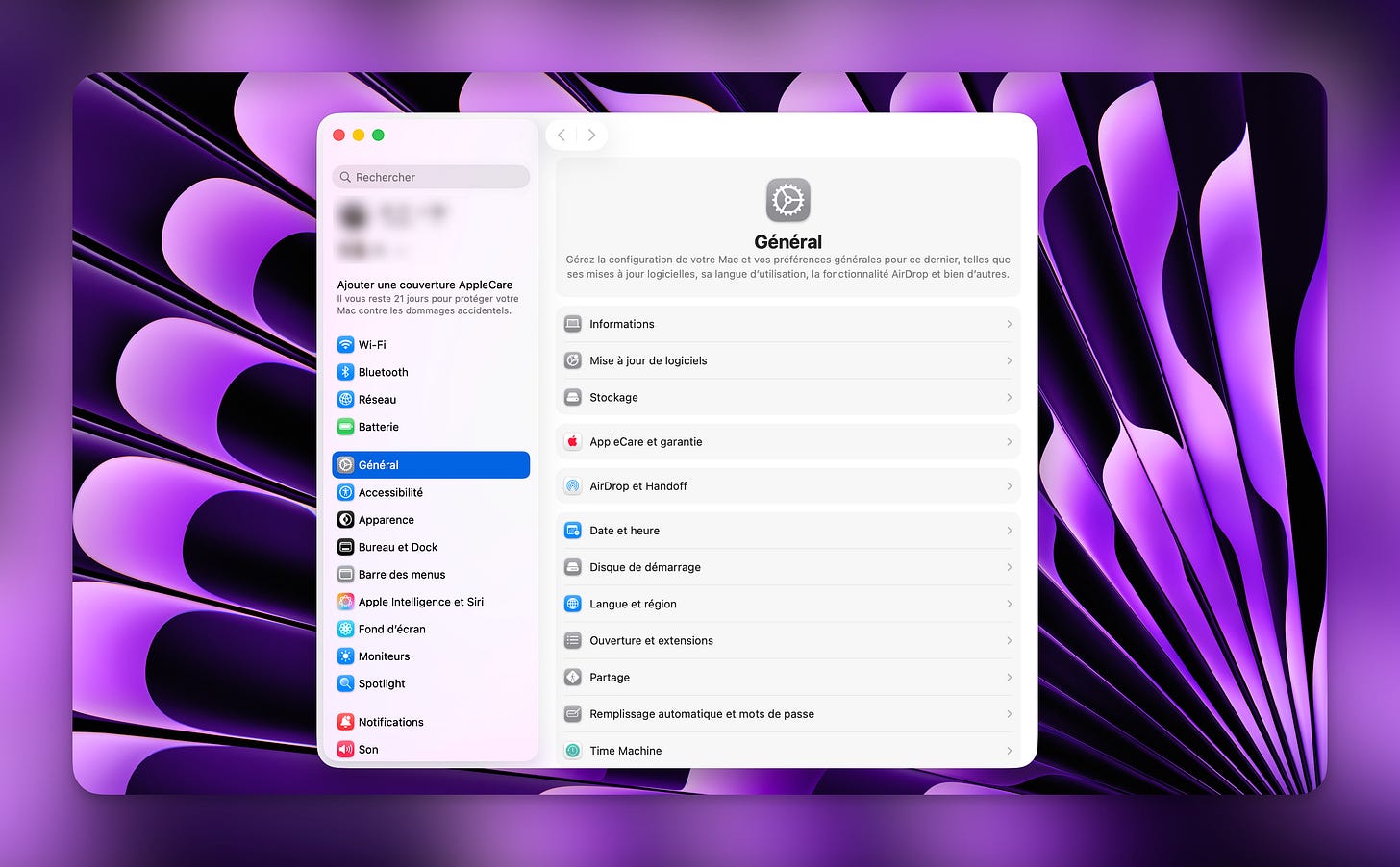1400x867 pixels.
Task: Go forward with the right arrow button
Action: pos(591,135)
